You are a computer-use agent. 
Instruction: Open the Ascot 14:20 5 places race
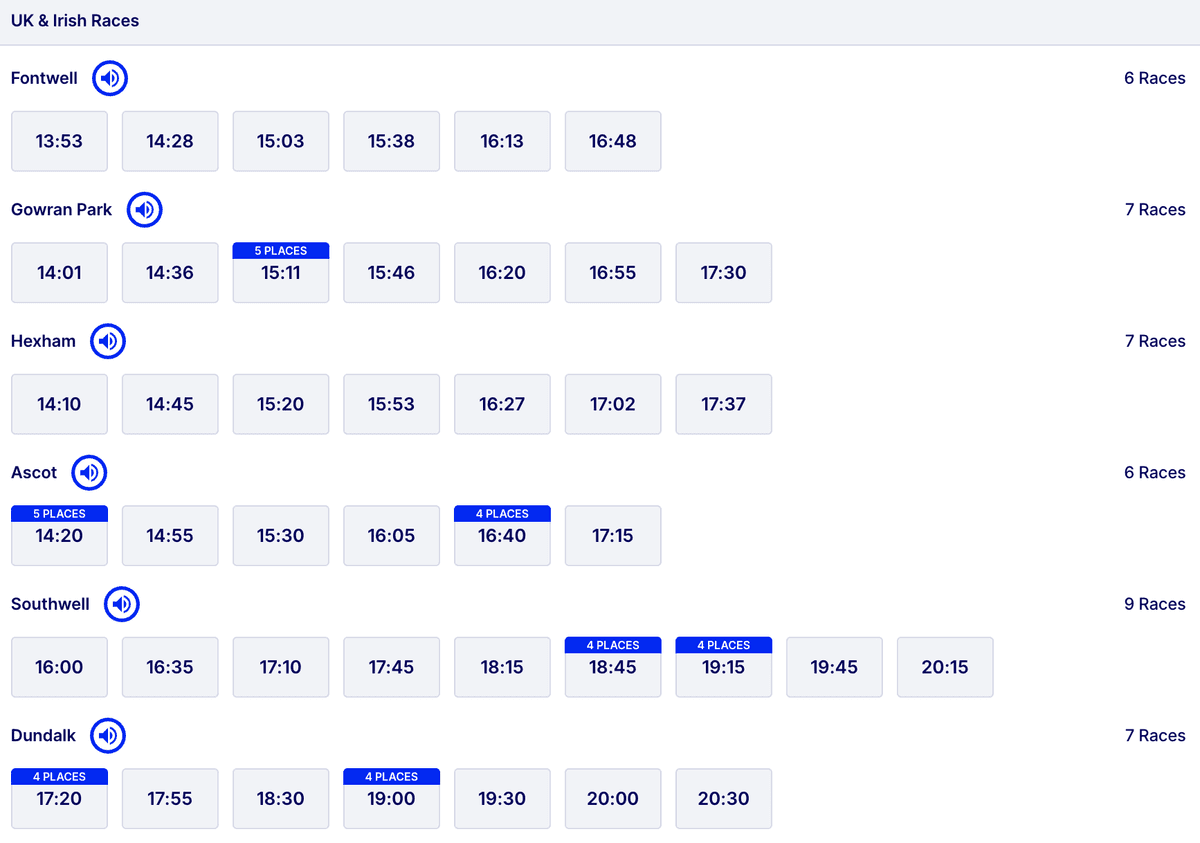pyautogui.click(x=59, y=536)
